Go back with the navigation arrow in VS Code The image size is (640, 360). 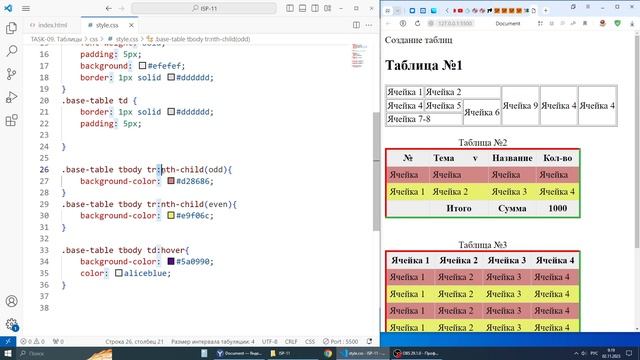[x=109, y=8]
